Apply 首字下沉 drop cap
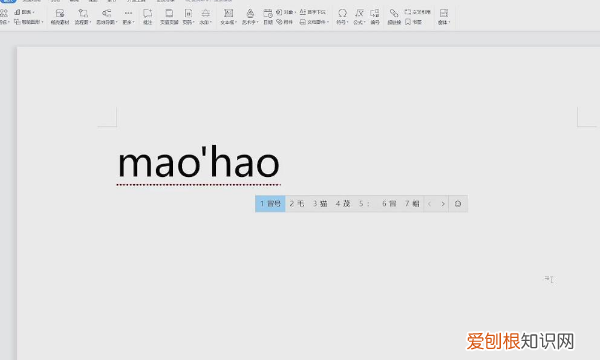This screenshot has width=600, height=360. click(x=313, y=12)
